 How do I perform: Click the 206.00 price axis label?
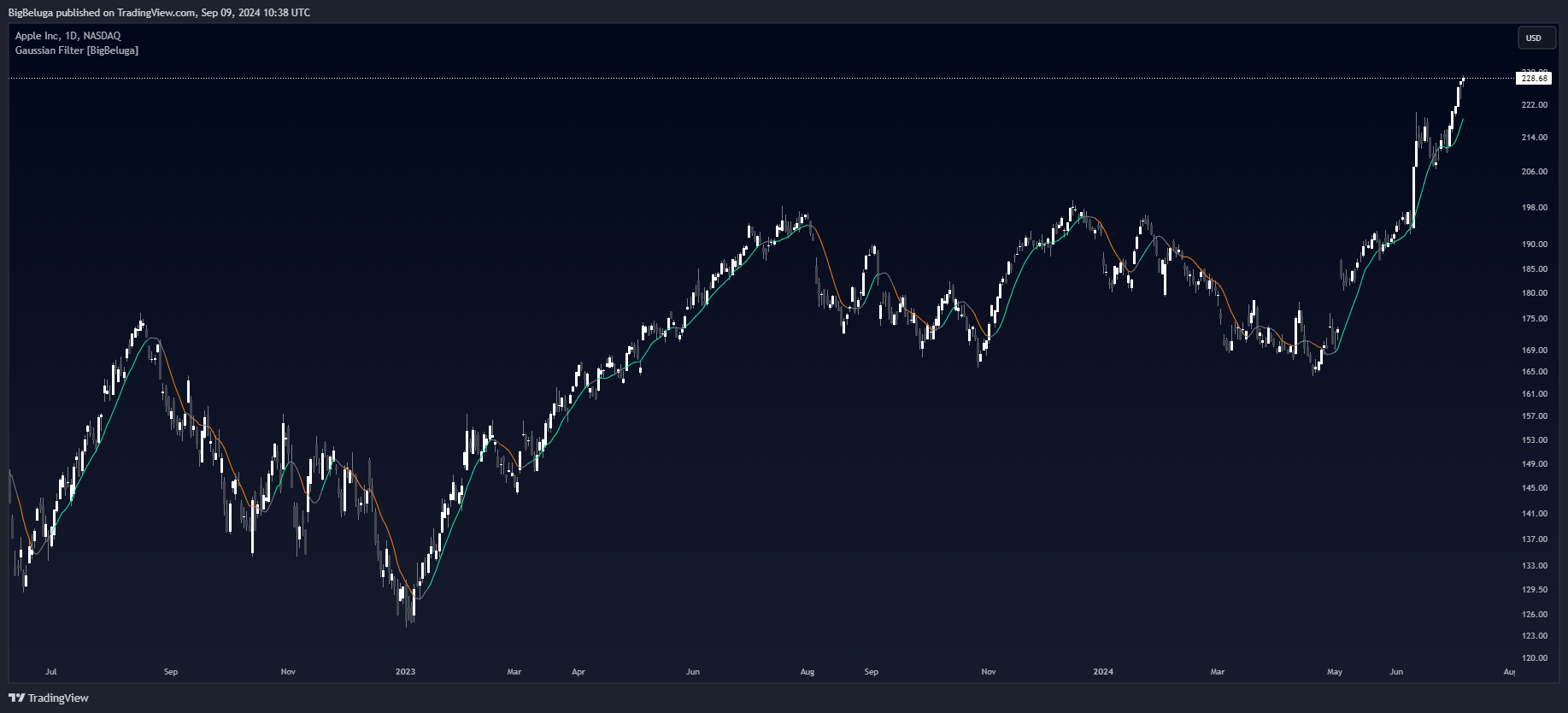[1535, 172]
